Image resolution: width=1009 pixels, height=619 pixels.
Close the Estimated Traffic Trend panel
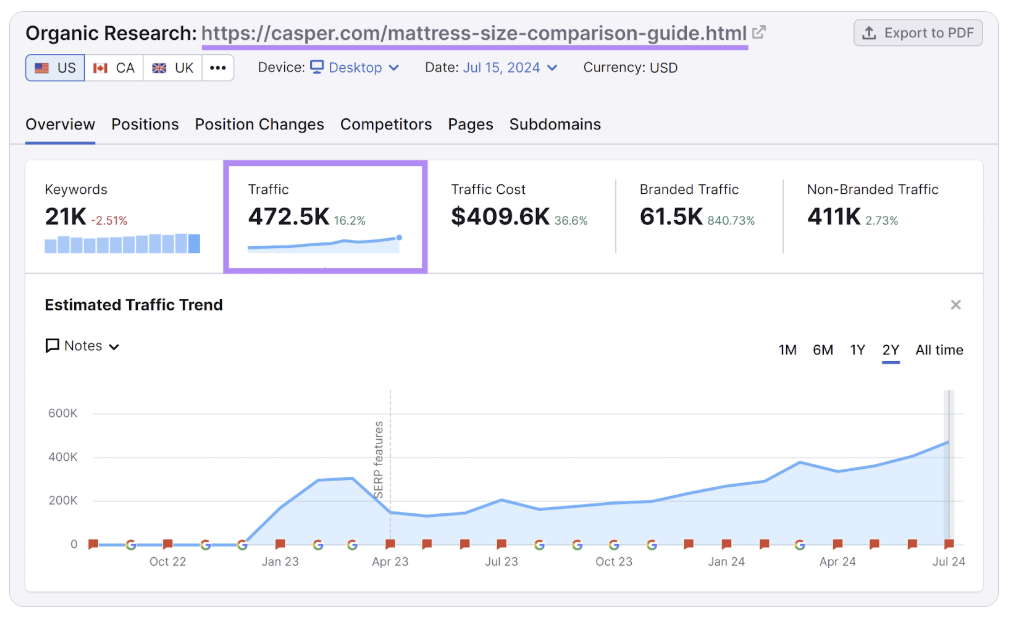955,305
